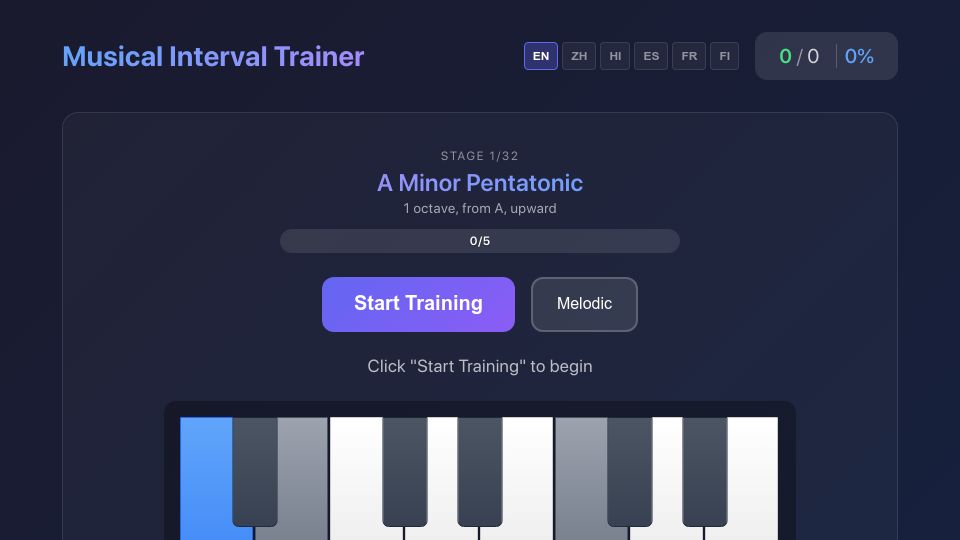Play the G sharp black key
Image resolution: width=960 pixels, height=540 pixels.
point(705,471)
